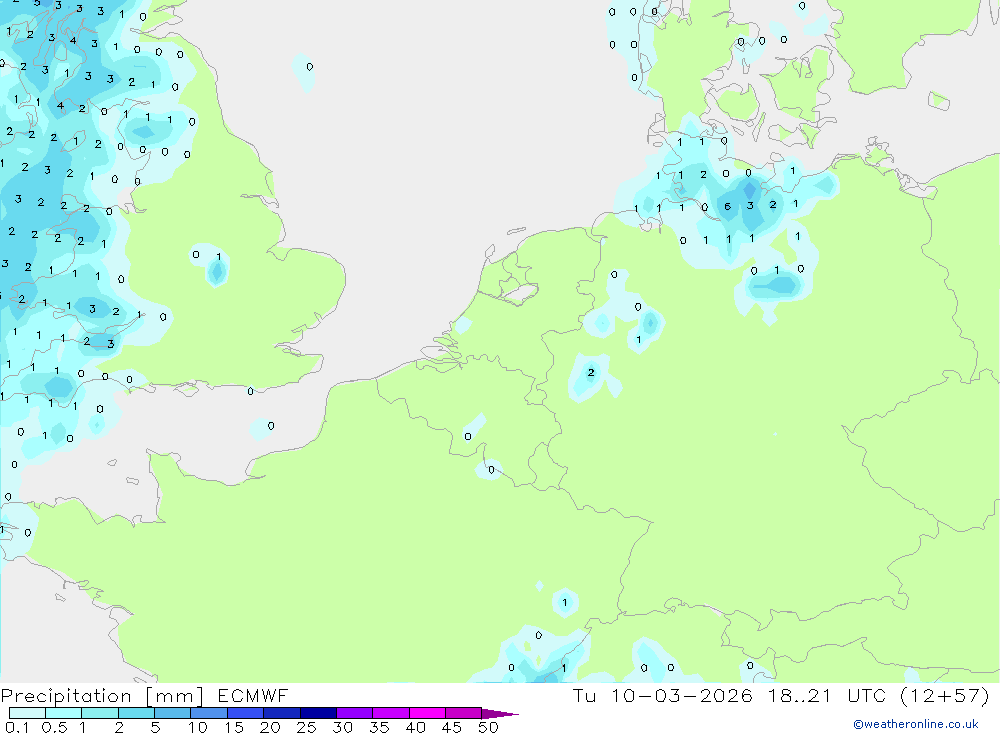This screenshot has width=1000, height=733.
Task: Click the date text 'Tu 10-03-2026'
Action: point(663,695)
